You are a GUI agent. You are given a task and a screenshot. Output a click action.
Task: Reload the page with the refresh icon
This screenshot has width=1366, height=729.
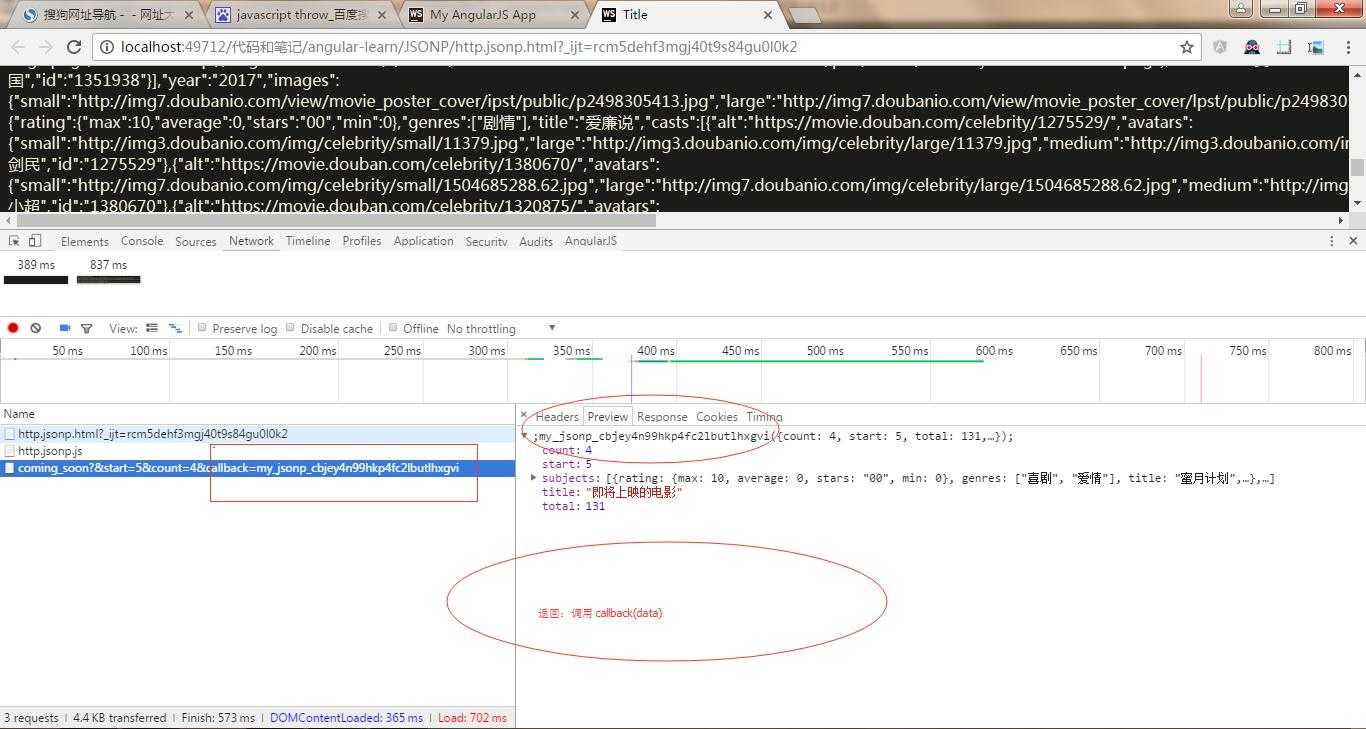click(x=74, y=47)
